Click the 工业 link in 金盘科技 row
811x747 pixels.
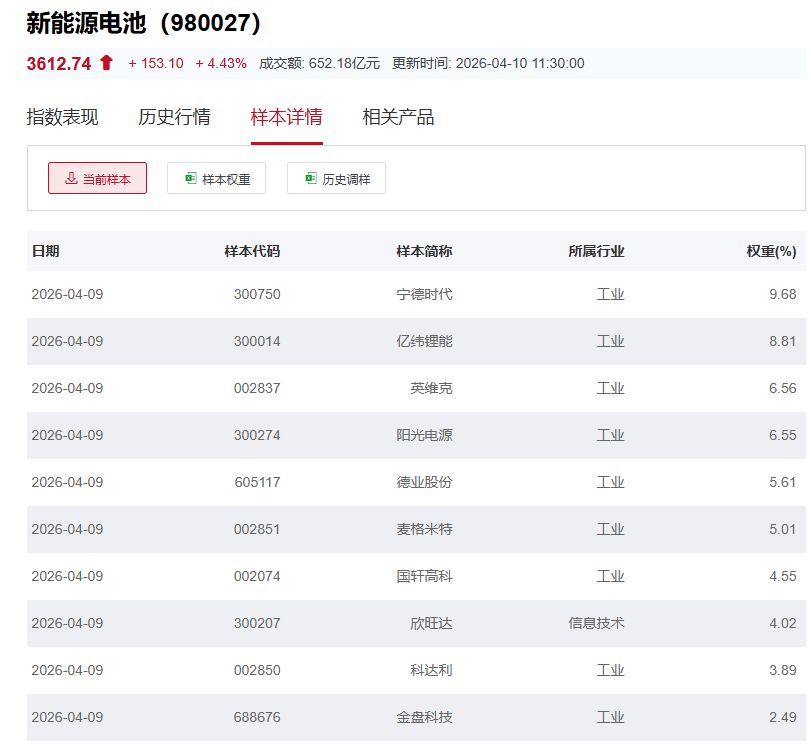point(609,716)
